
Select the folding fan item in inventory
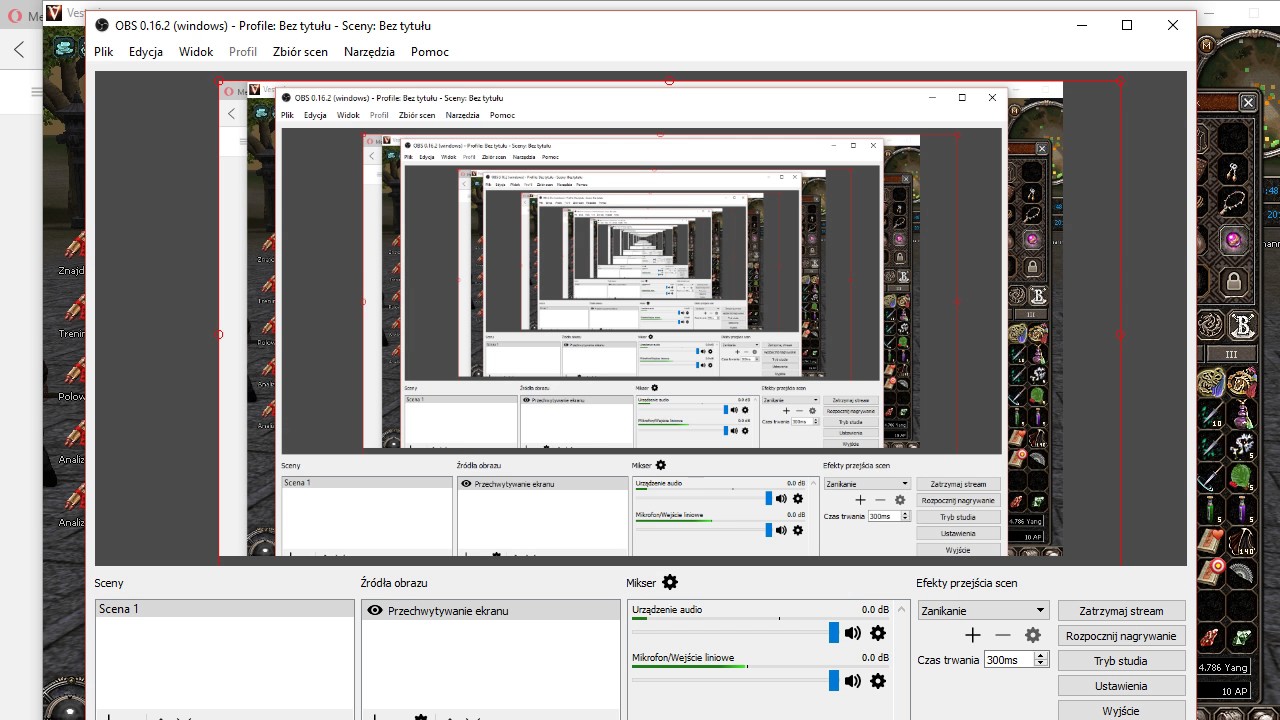[x=1242, y=571]
